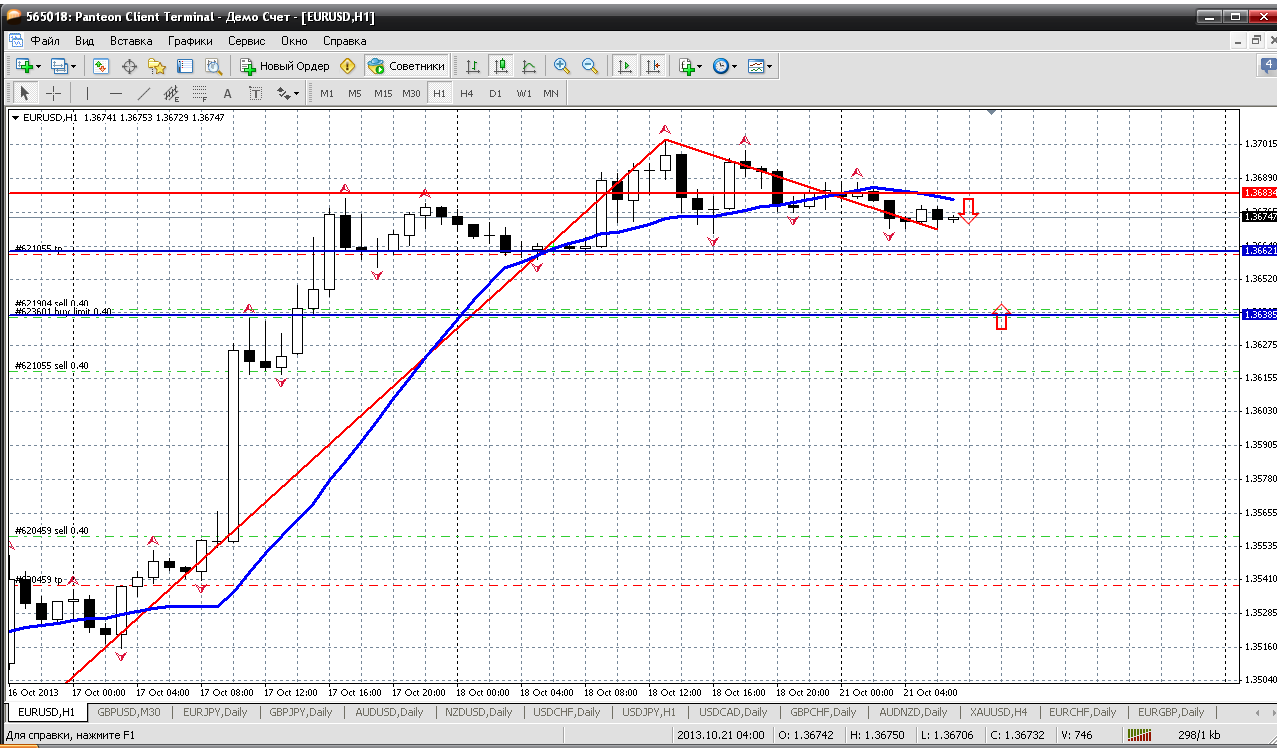
Task: Click the #620459 sell 0.40 order label
Action: (x=52, y=530)
